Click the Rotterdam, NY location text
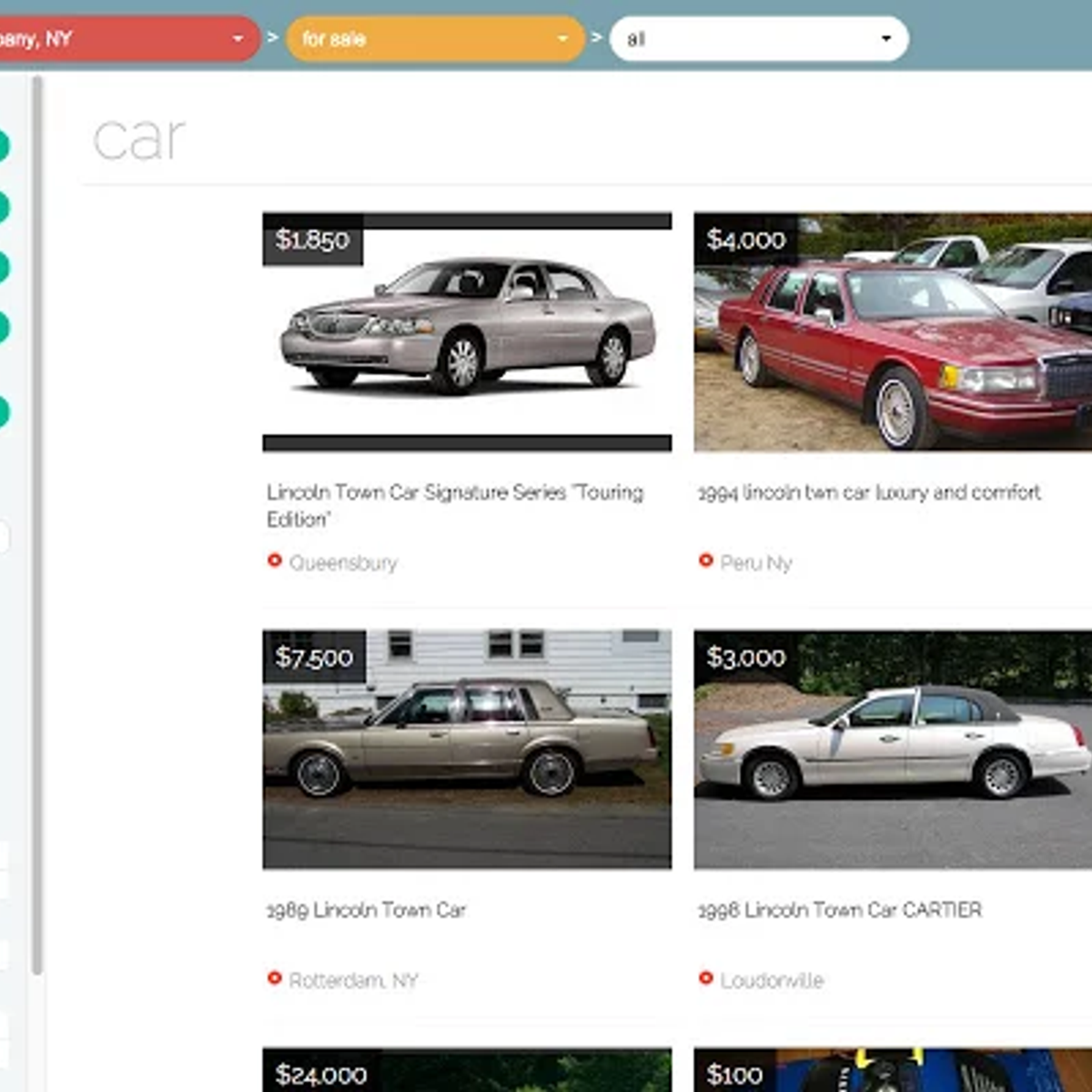This screenshot has height=1092, width=1092. (353, 980)
